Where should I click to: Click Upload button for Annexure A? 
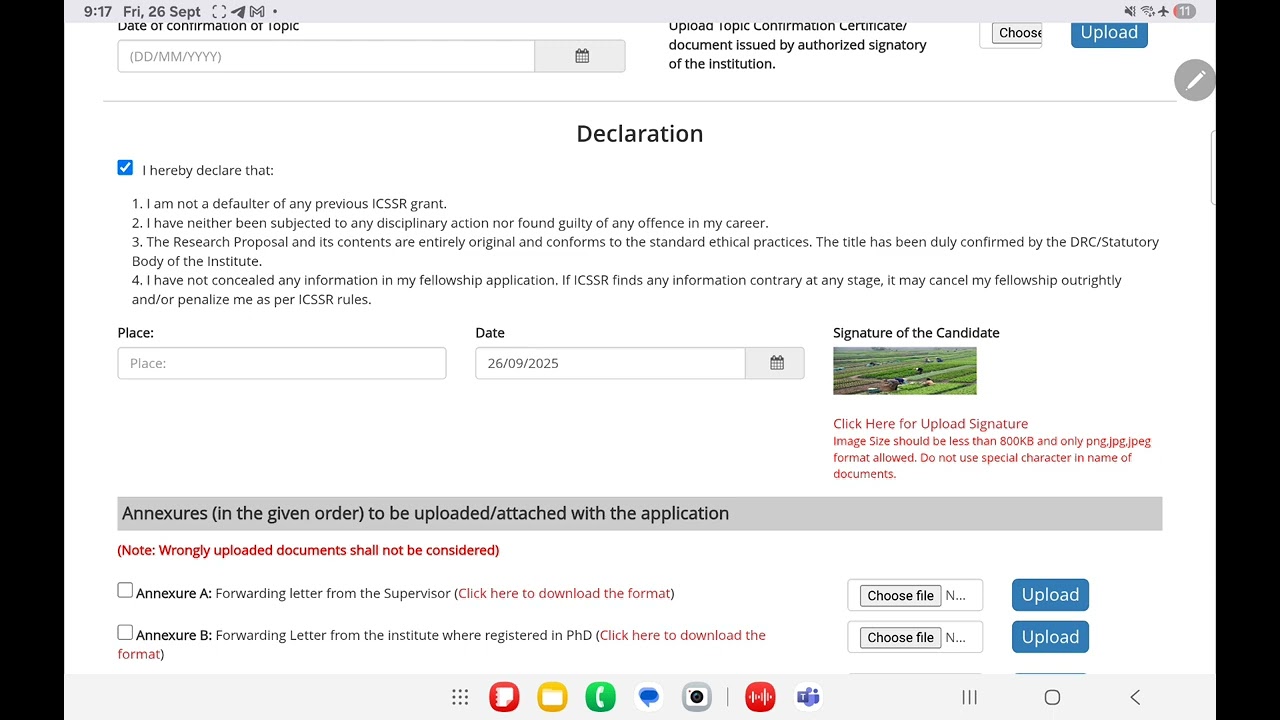pyautogui.click(x=1050, y=595)
